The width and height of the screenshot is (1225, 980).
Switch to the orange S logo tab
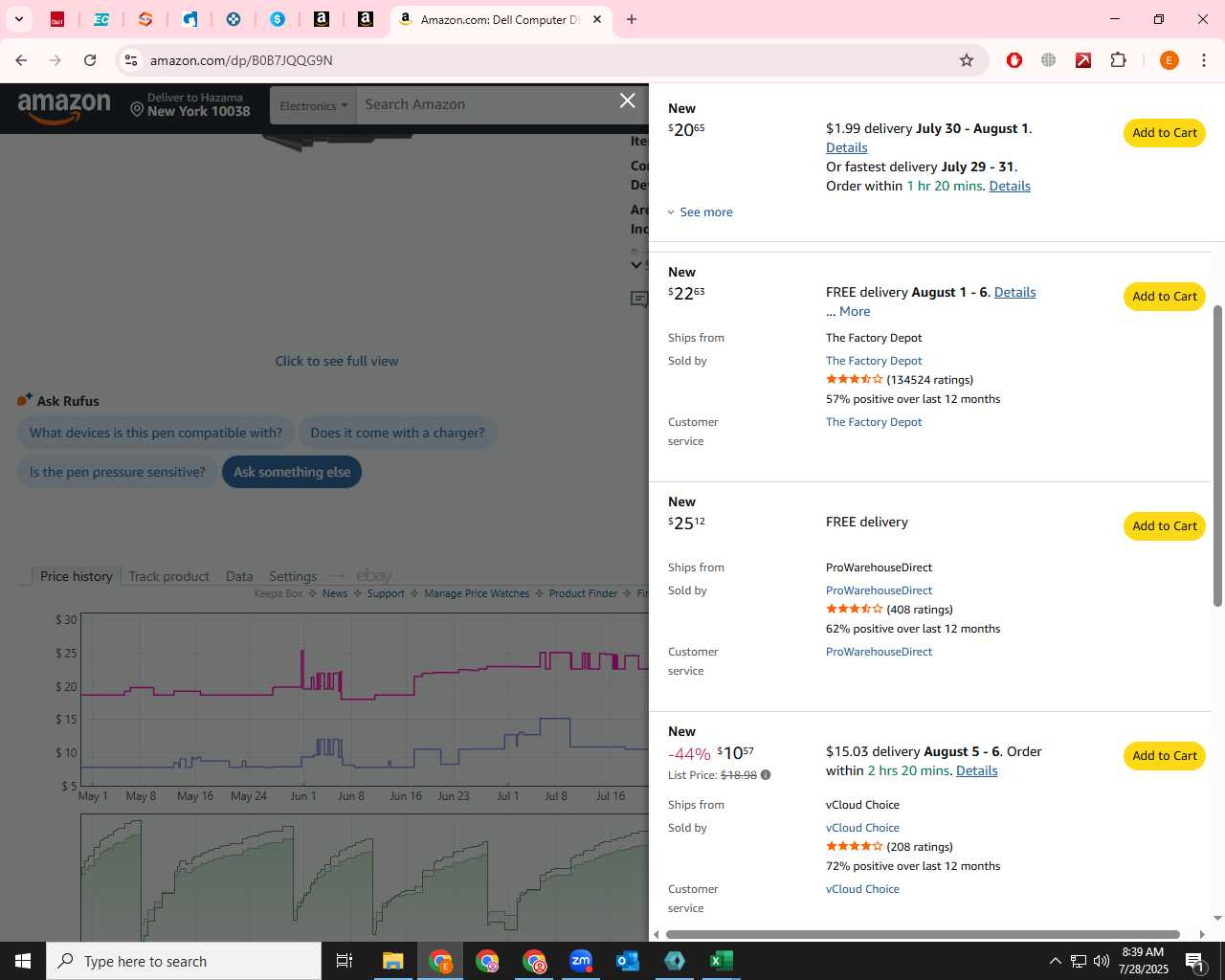click(145, 19)
